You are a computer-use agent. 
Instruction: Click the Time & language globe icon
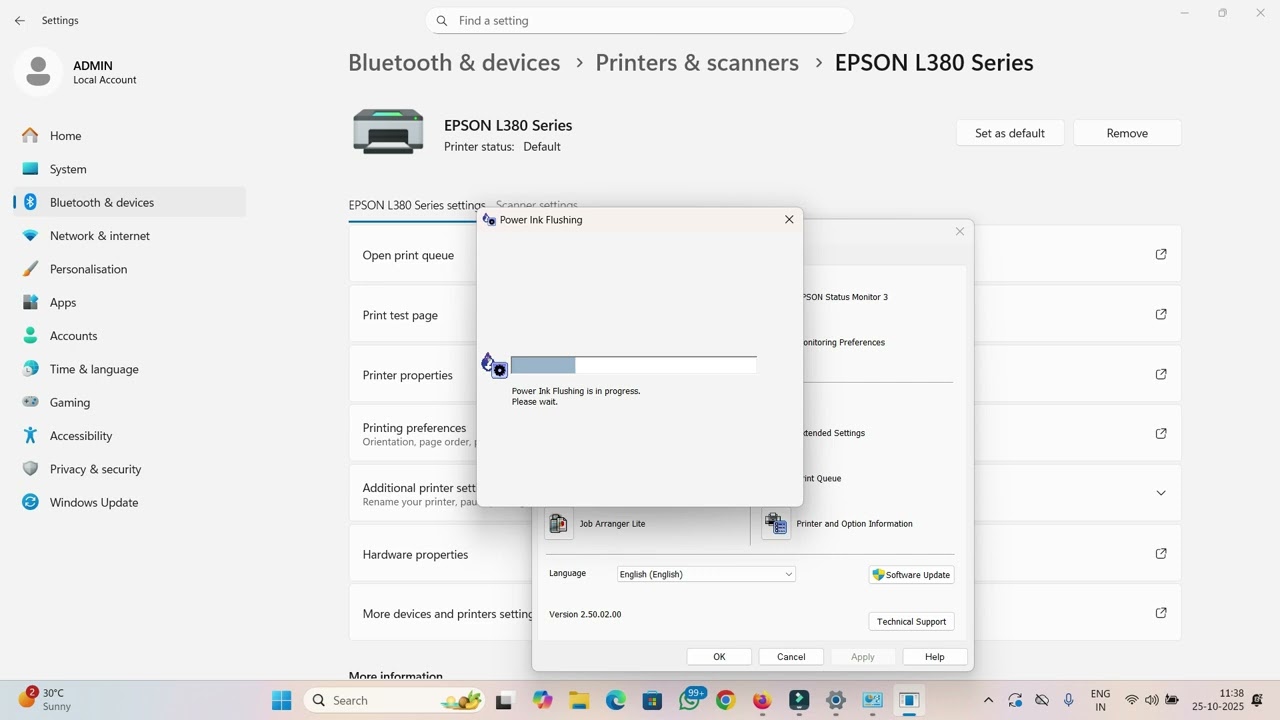(30, 369)
